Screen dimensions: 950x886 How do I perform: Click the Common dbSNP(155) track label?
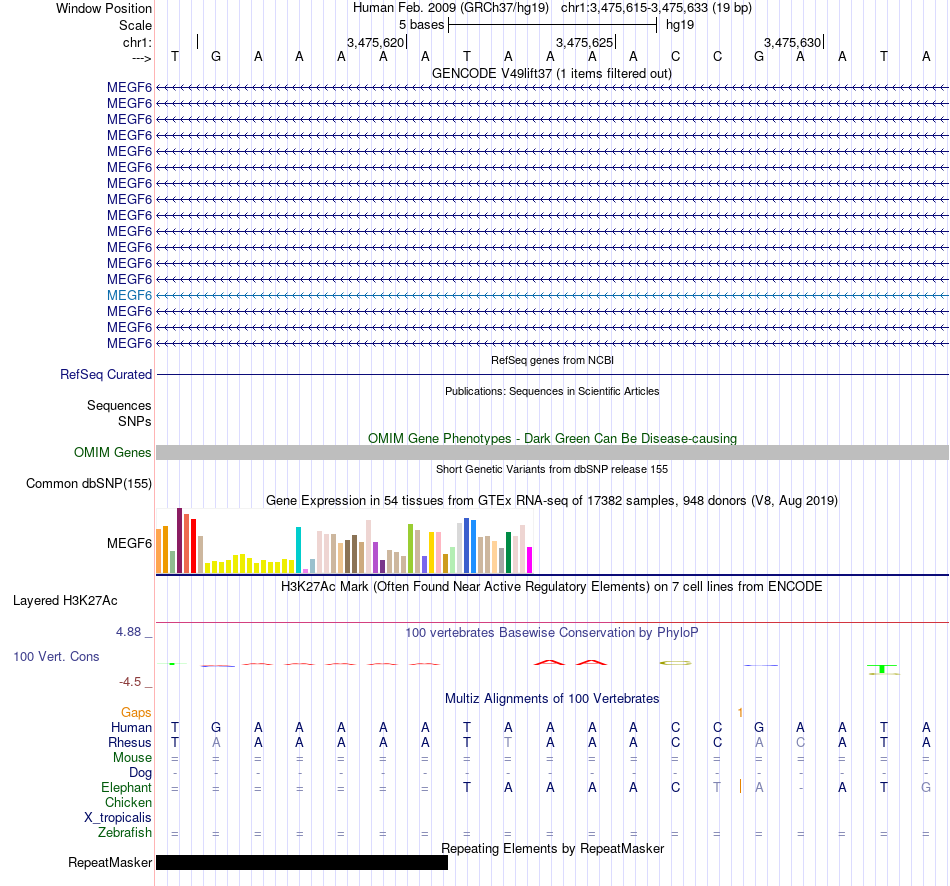point(88,484)
